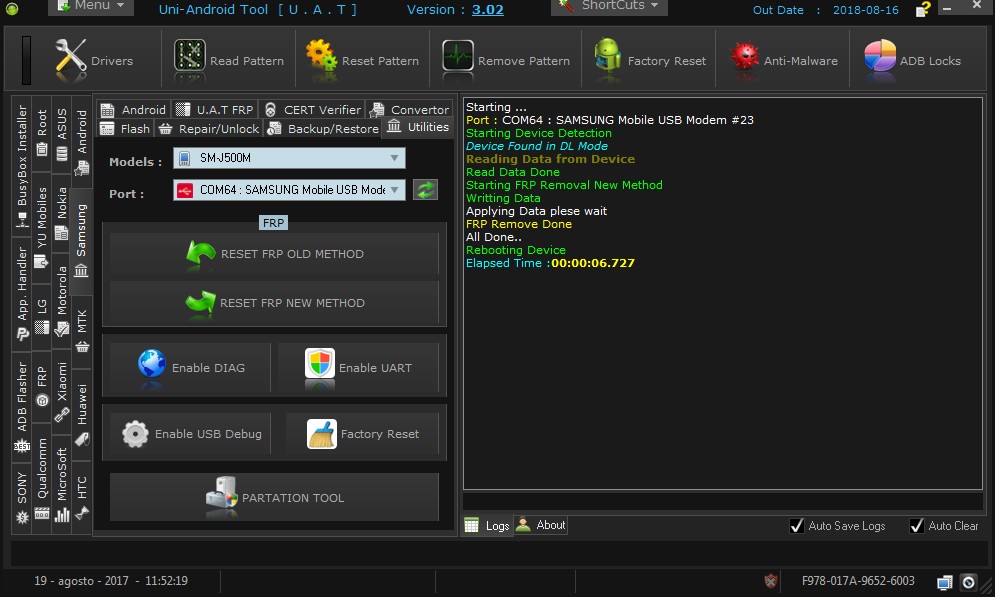The height and width of the screenshot is (597, 995).
Task: Switch to the MTK vertical tab
Action: (82, 331)
